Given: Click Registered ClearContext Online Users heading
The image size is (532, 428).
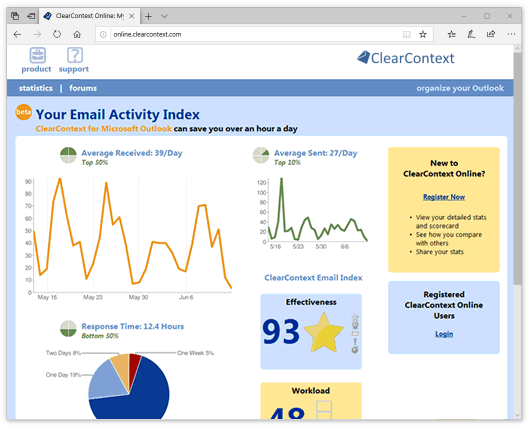Looking at the screenshot, I should (444, 305).
